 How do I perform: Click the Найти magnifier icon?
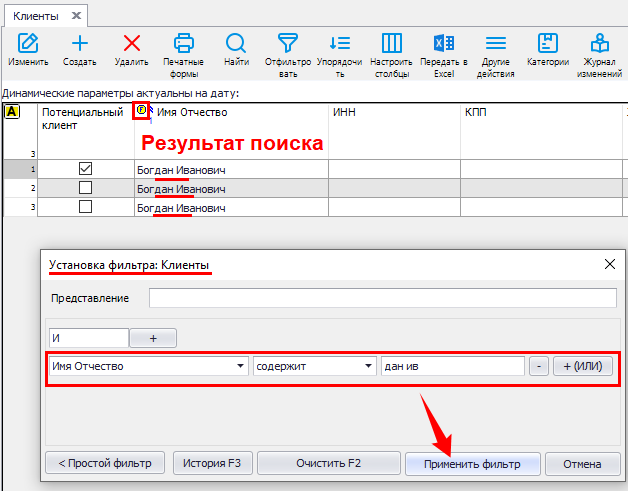coord(236,43)
